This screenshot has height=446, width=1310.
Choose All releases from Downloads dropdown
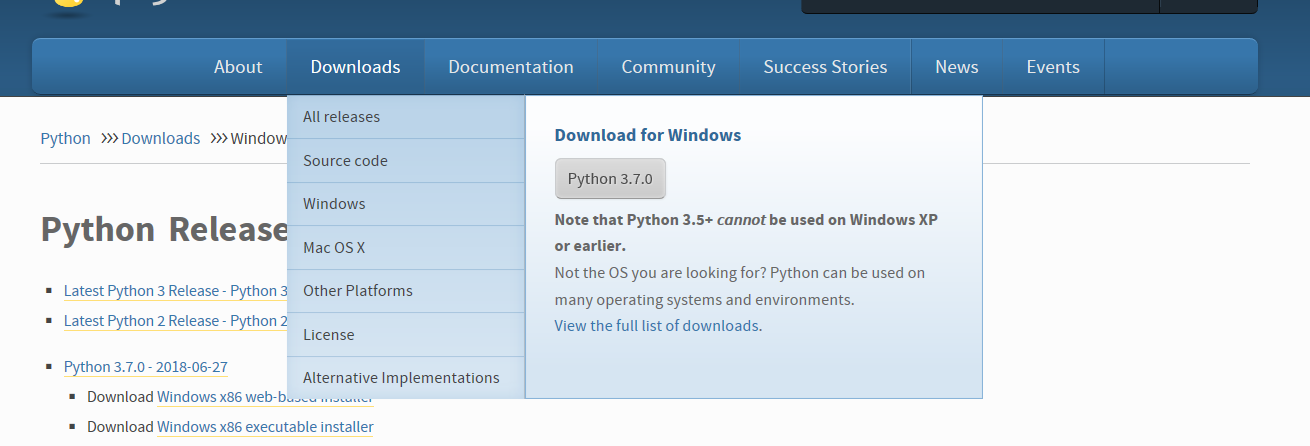(x=341, y=117)
